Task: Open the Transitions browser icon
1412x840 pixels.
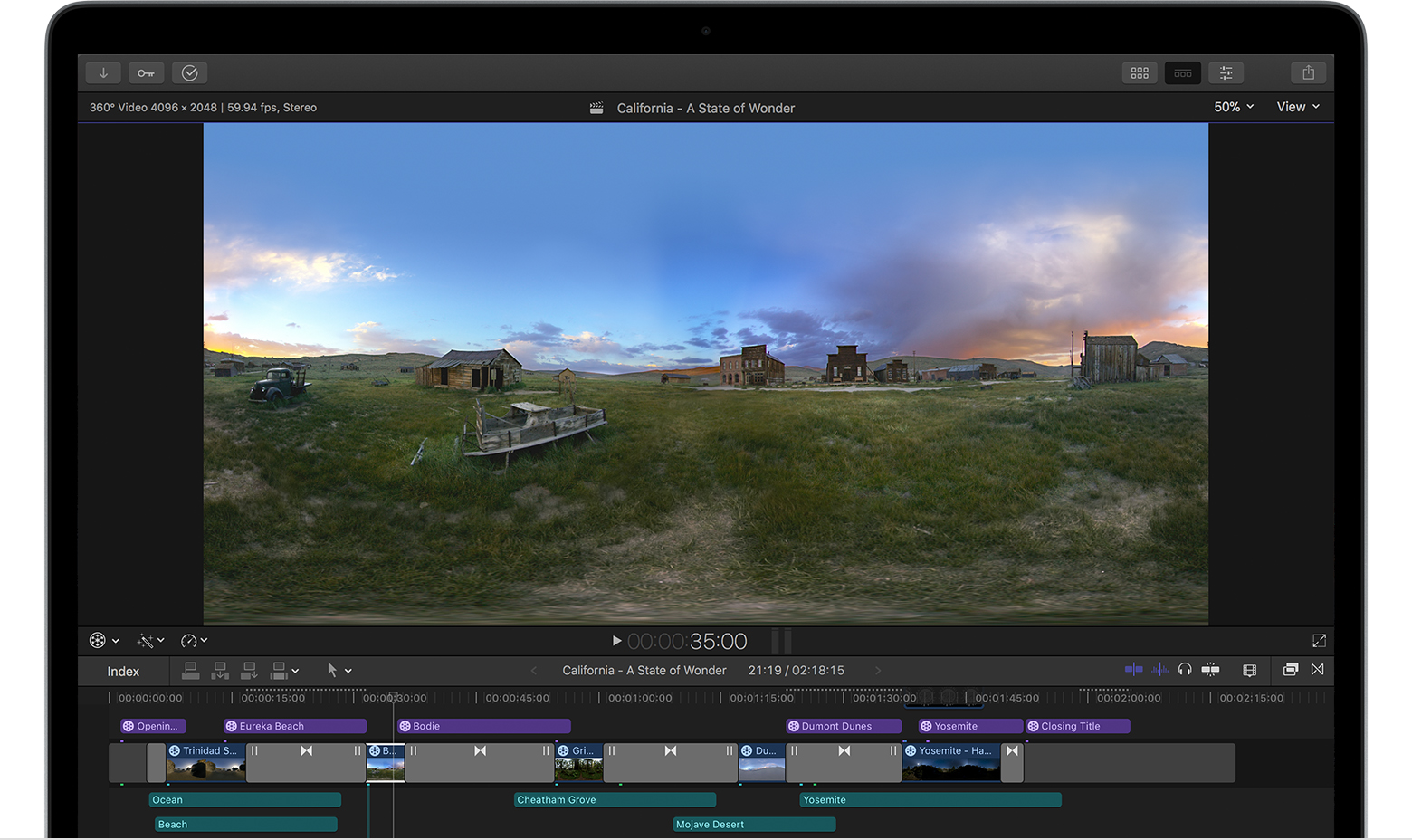Action: click(x=1317, y=670)
